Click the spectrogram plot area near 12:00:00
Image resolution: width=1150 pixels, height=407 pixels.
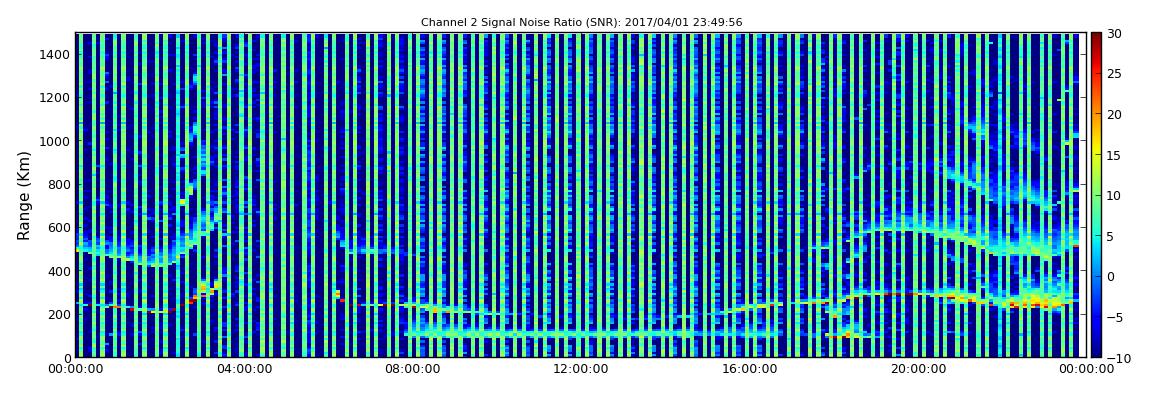click(x=581, y=195)
